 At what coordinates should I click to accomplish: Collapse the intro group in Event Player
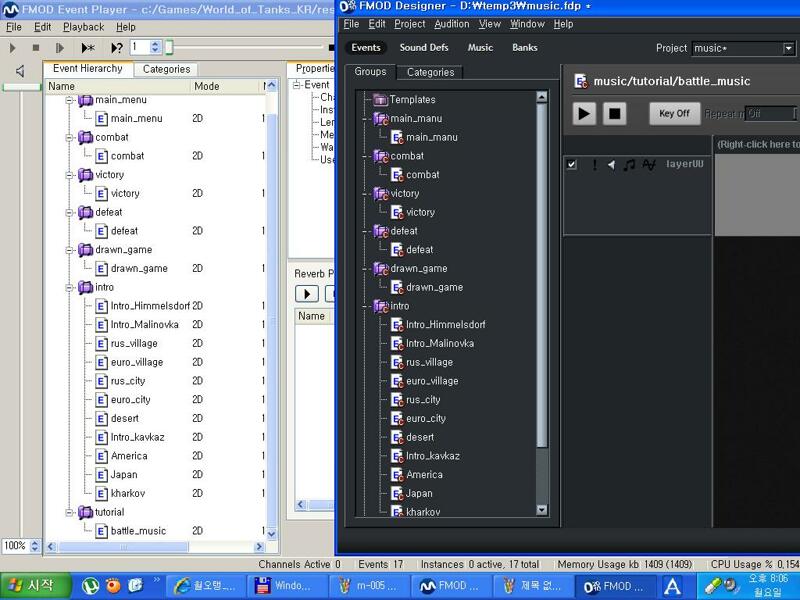[69, 287]
